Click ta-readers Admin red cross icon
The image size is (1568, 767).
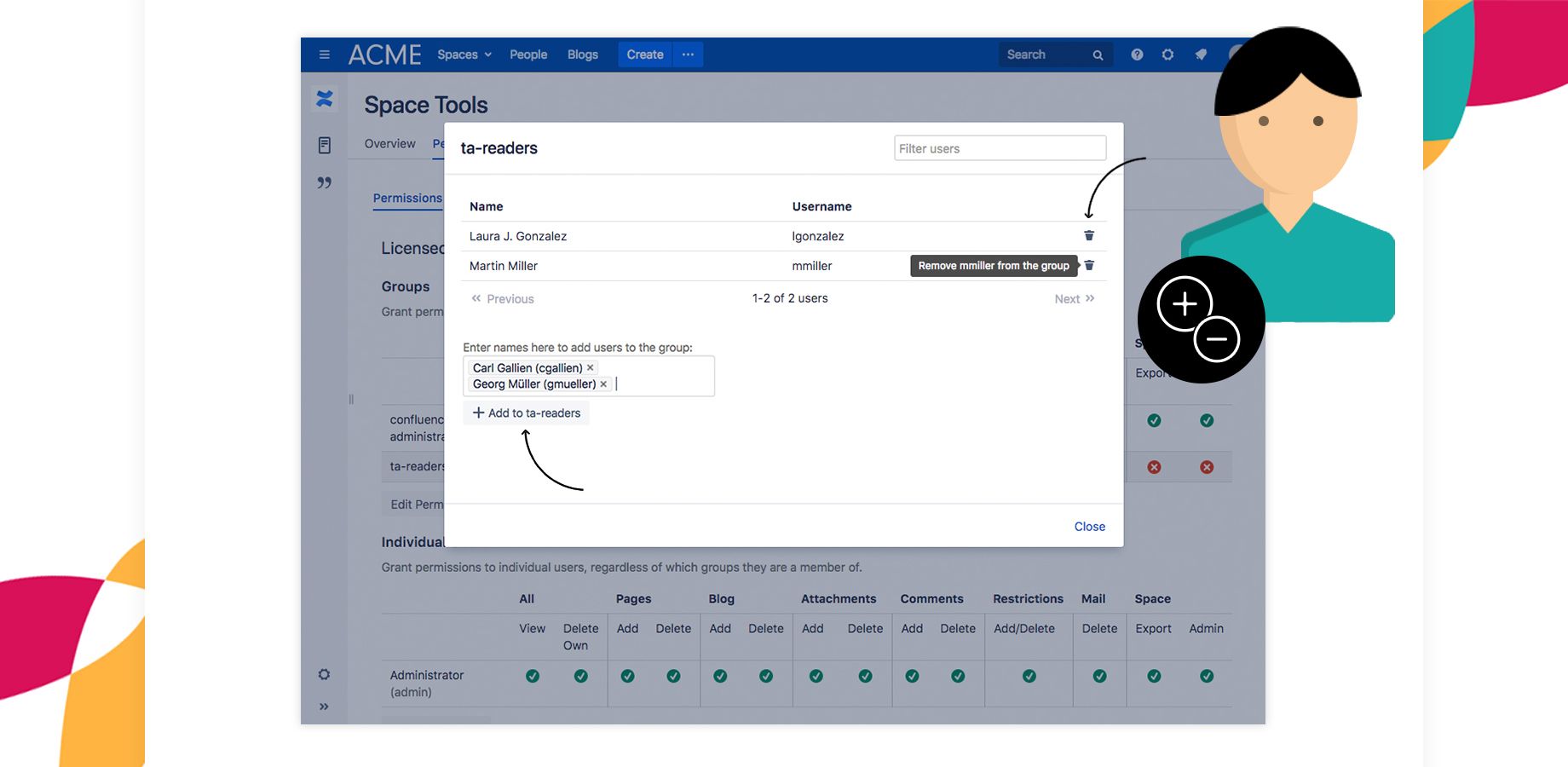(1207, 467)
